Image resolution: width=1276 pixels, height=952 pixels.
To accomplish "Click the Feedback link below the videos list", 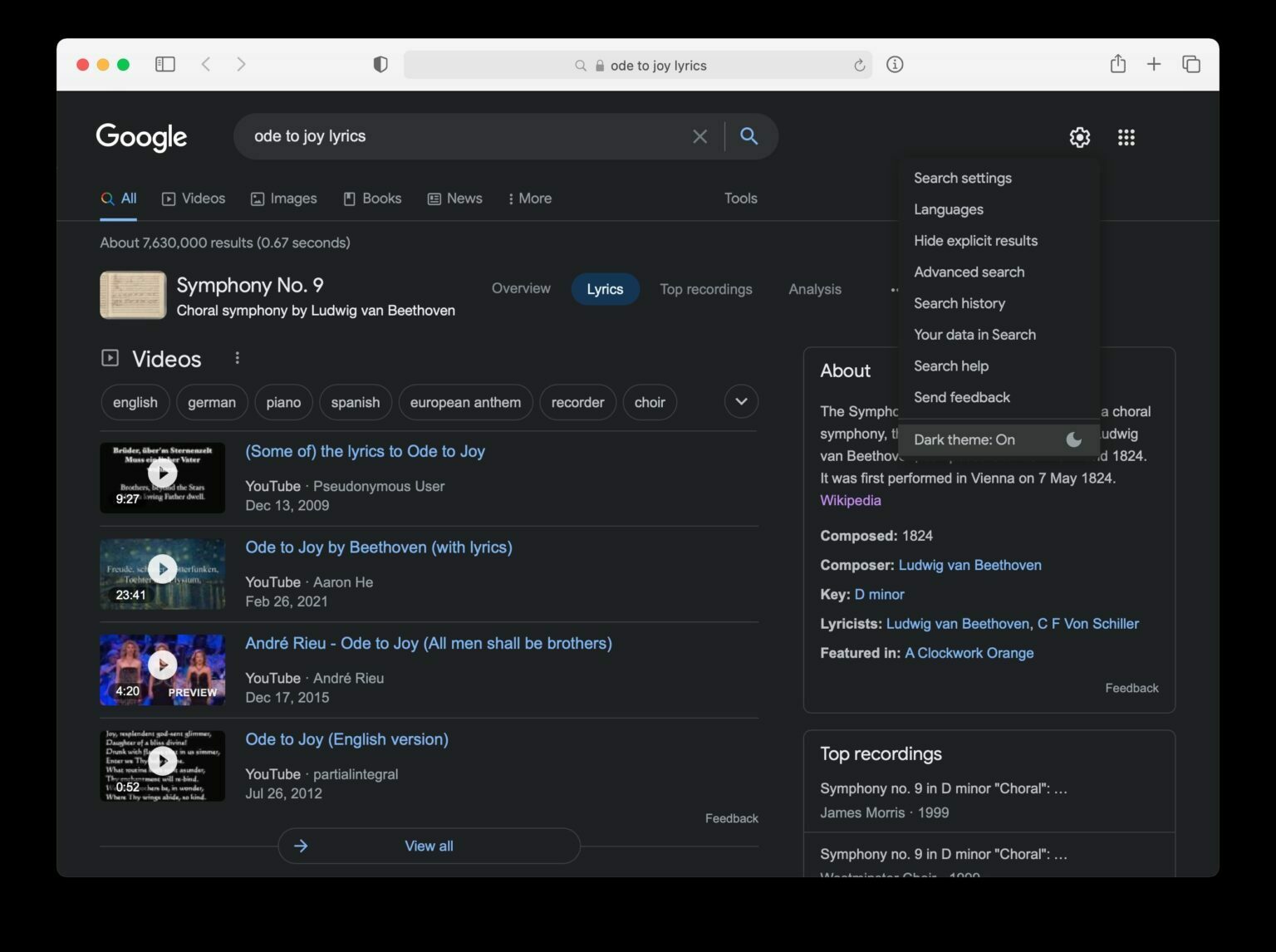I will click(x=731, y=818).
